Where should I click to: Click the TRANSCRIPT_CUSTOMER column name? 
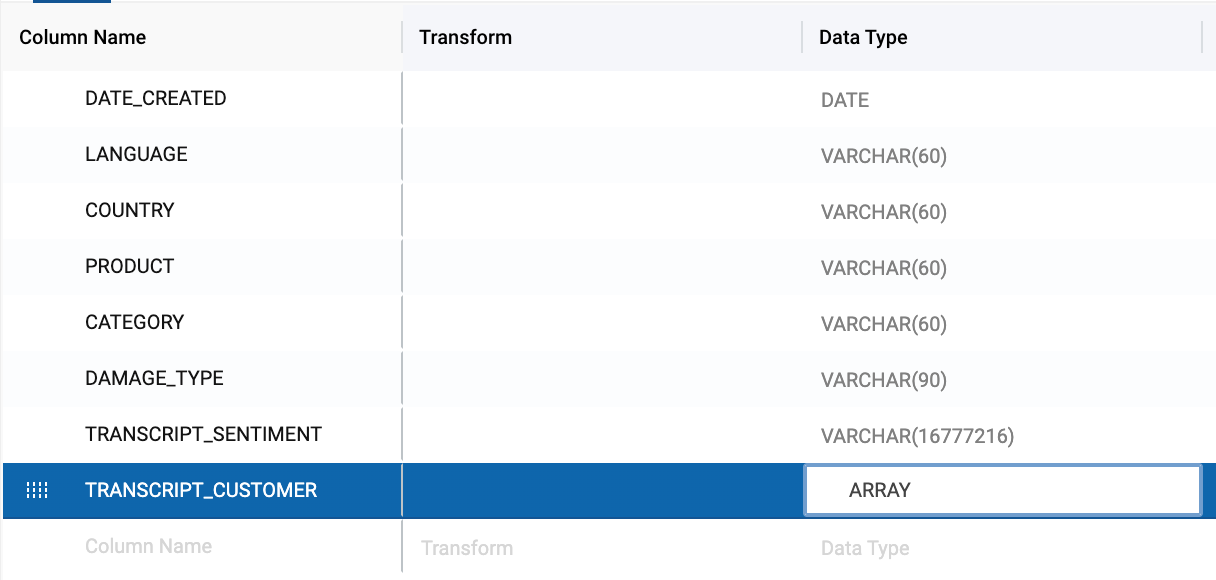point(201,490)
